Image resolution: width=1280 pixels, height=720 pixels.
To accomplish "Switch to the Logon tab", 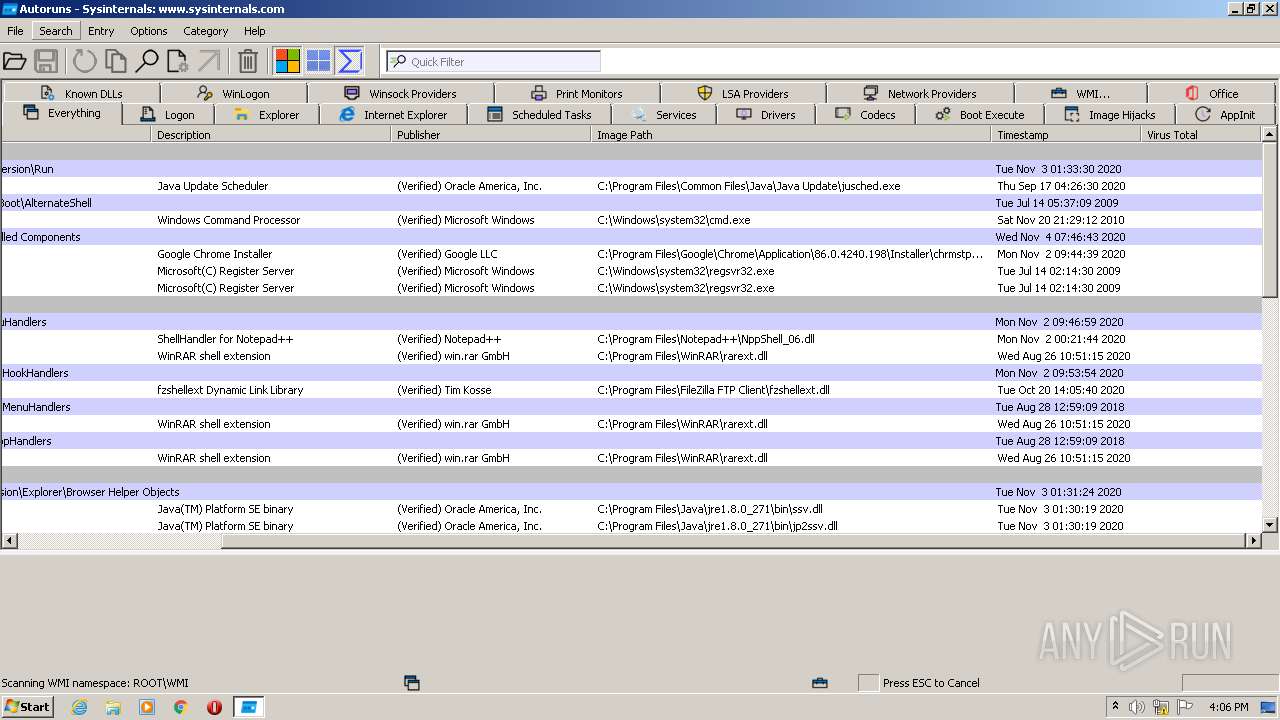I will tap(168, 115).
